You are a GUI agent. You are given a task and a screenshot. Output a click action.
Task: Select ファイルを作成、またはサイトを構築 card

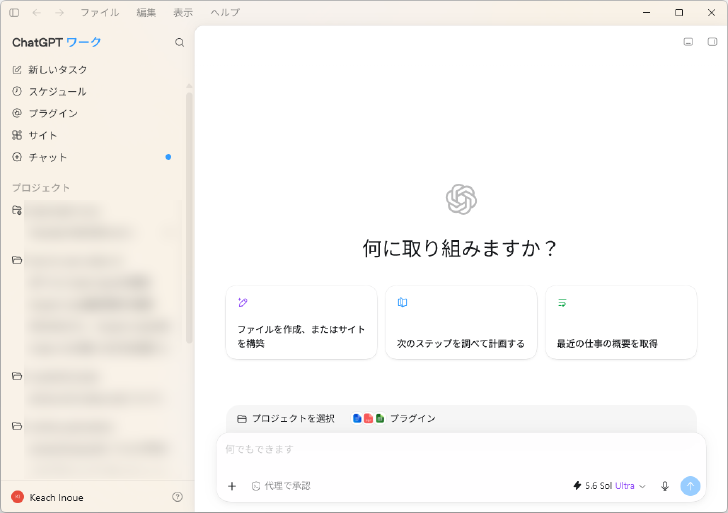(x=301, y=323)
